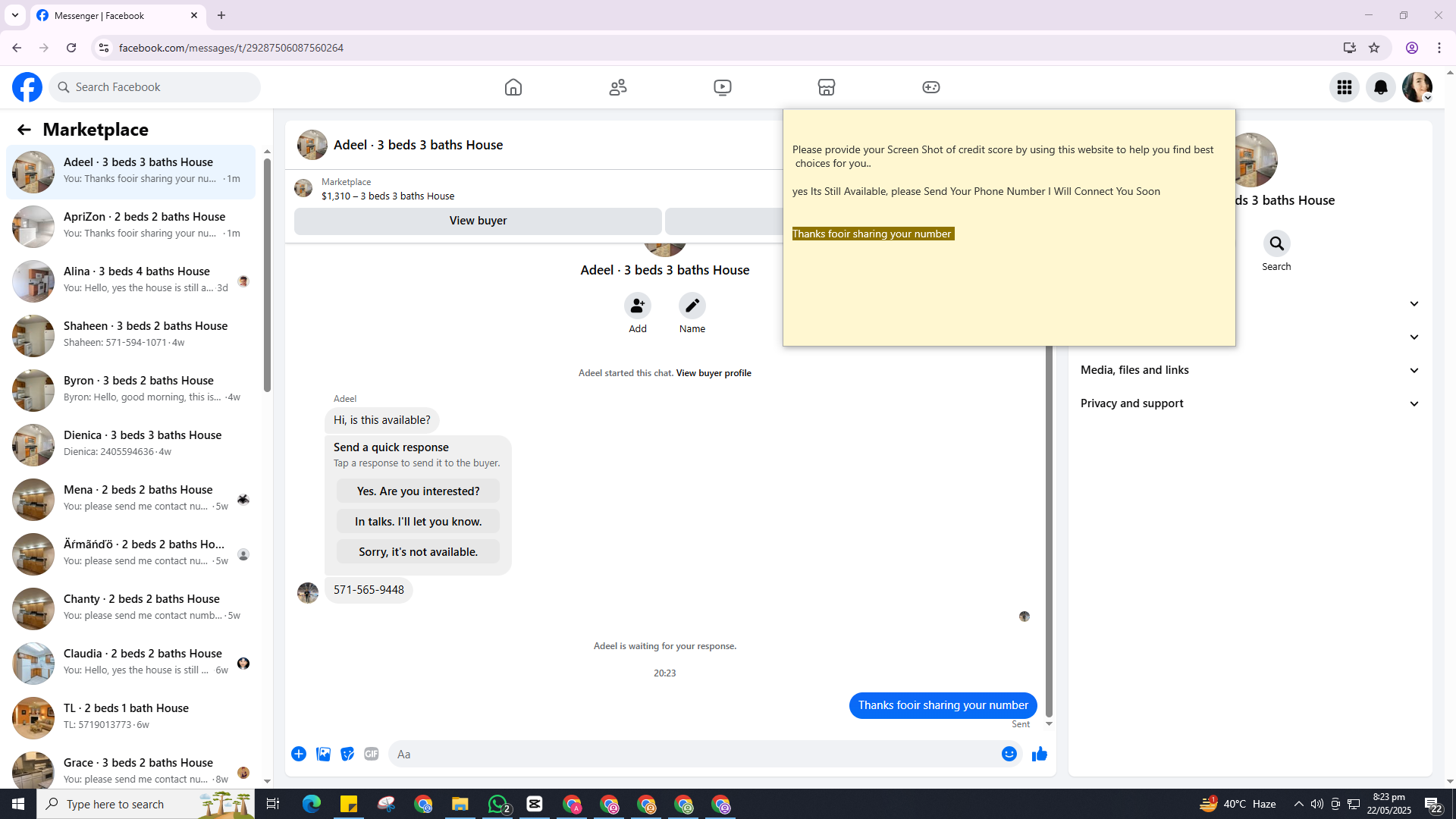
Task: Open the Windows Start menu
Action: pyautogui.click(x=18, y=804)
